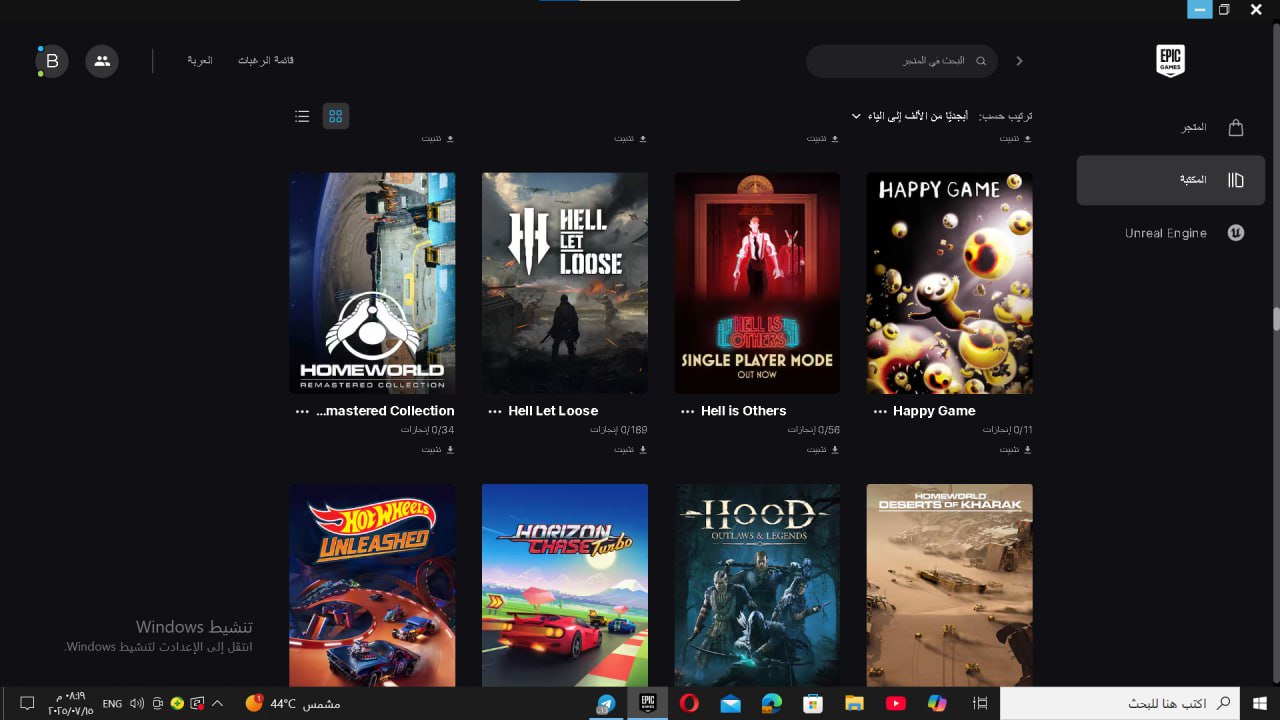1280x720 pixels.
Task: Open the B profile avatar
Action: coord(52,61)
